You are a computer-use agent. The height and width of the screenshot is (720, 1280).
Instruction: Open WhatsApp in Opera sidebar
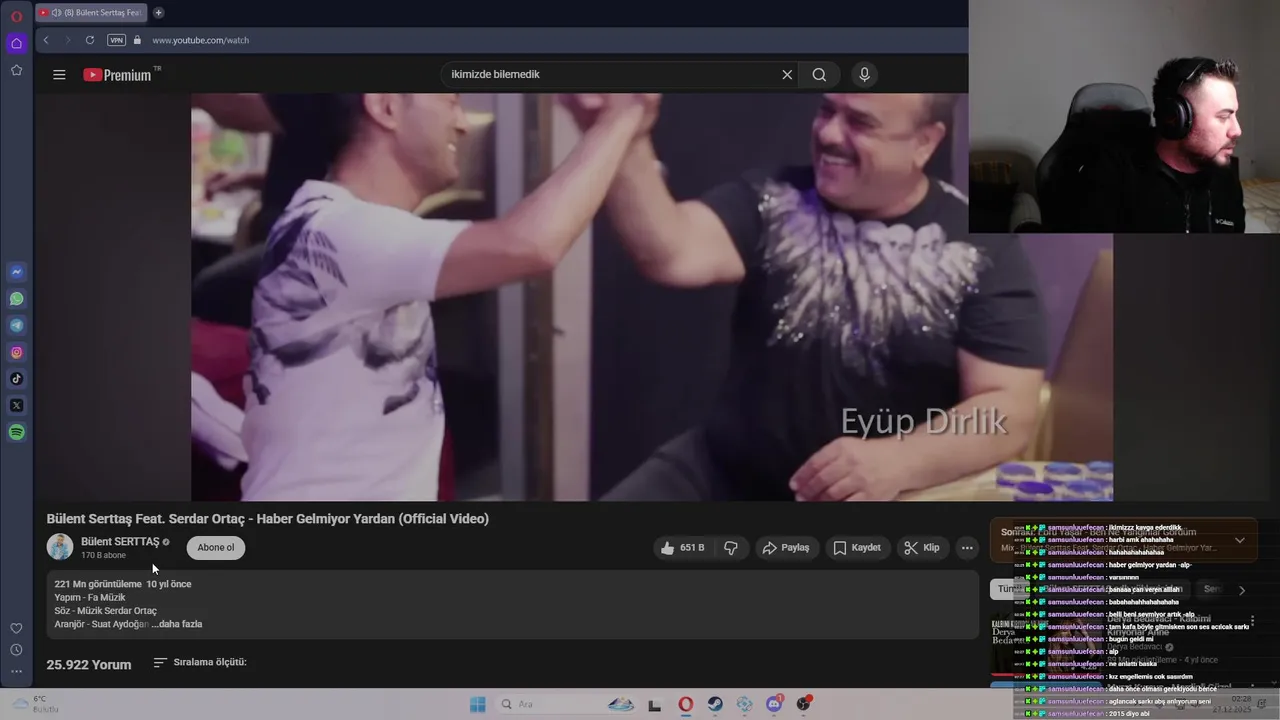pyautogui.click(x=17, y=299)
